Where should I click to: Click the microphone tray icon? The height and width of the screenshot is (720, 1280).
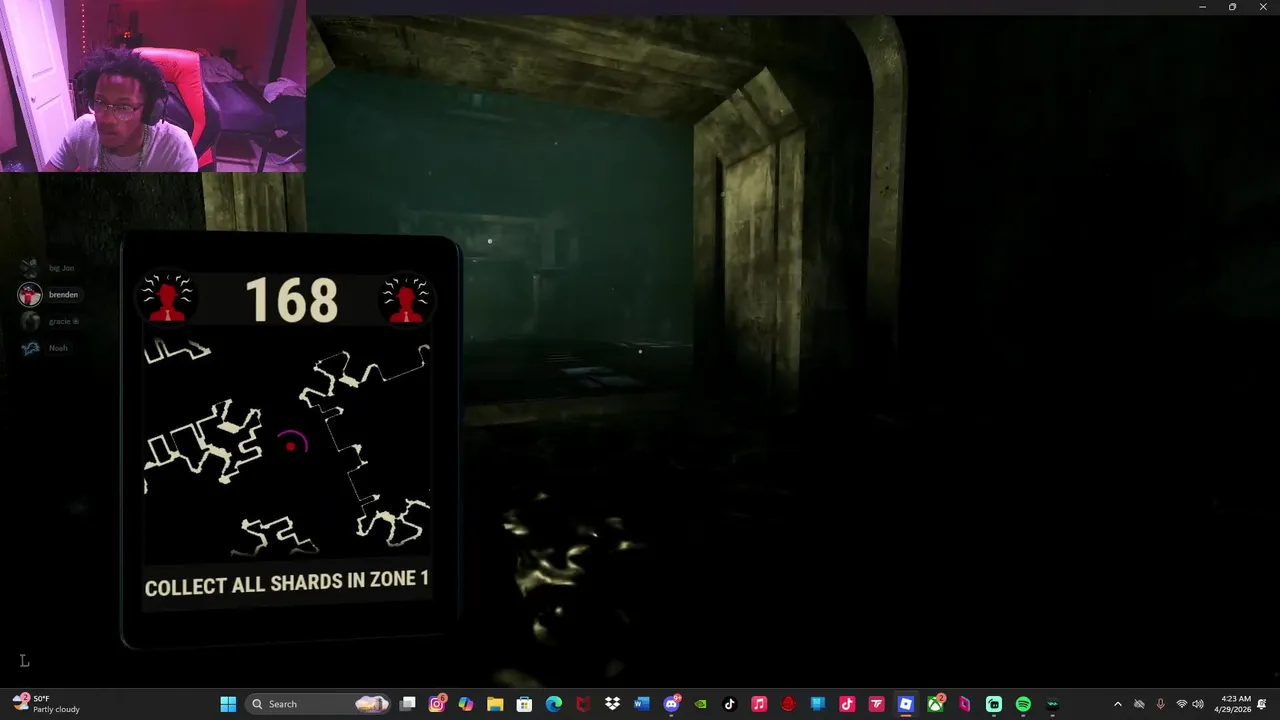click(1160, 704)
